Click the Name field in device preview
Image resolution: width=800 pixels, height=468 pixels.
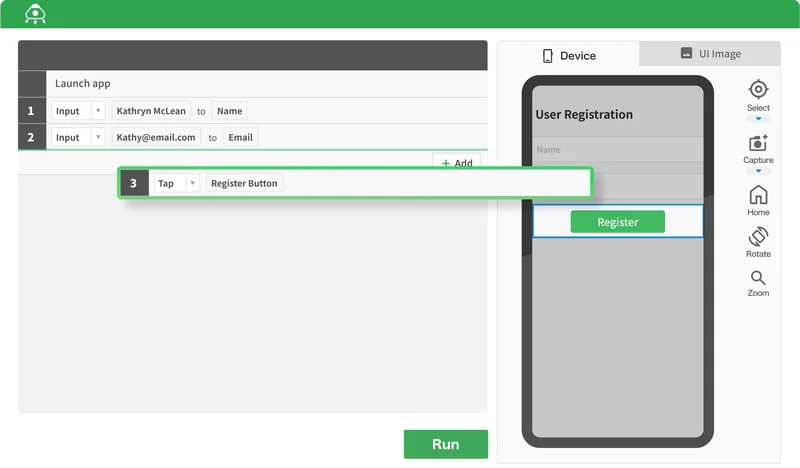[x=617, y=150]
